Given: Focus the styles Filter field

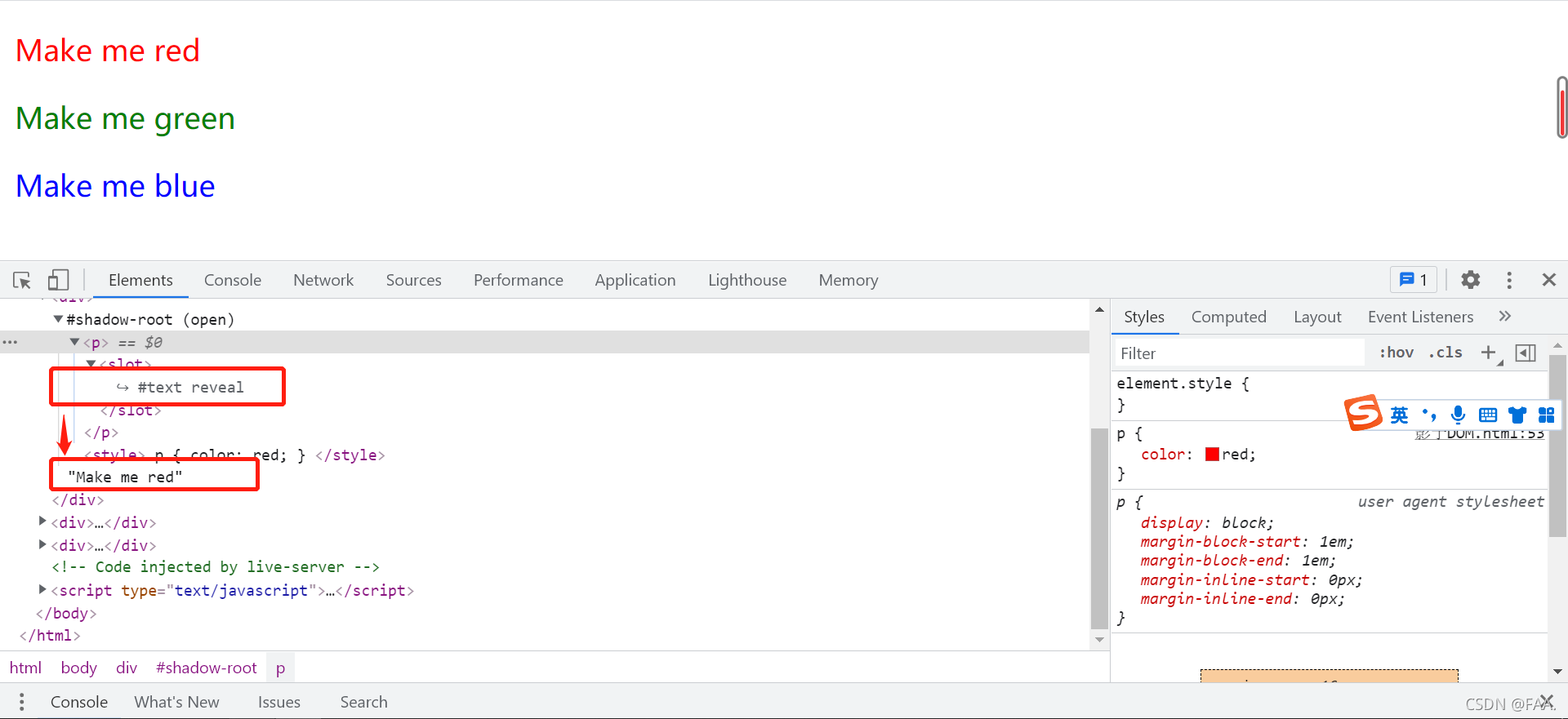Looking at the screenshot, I should click(x=1240, y=353).
